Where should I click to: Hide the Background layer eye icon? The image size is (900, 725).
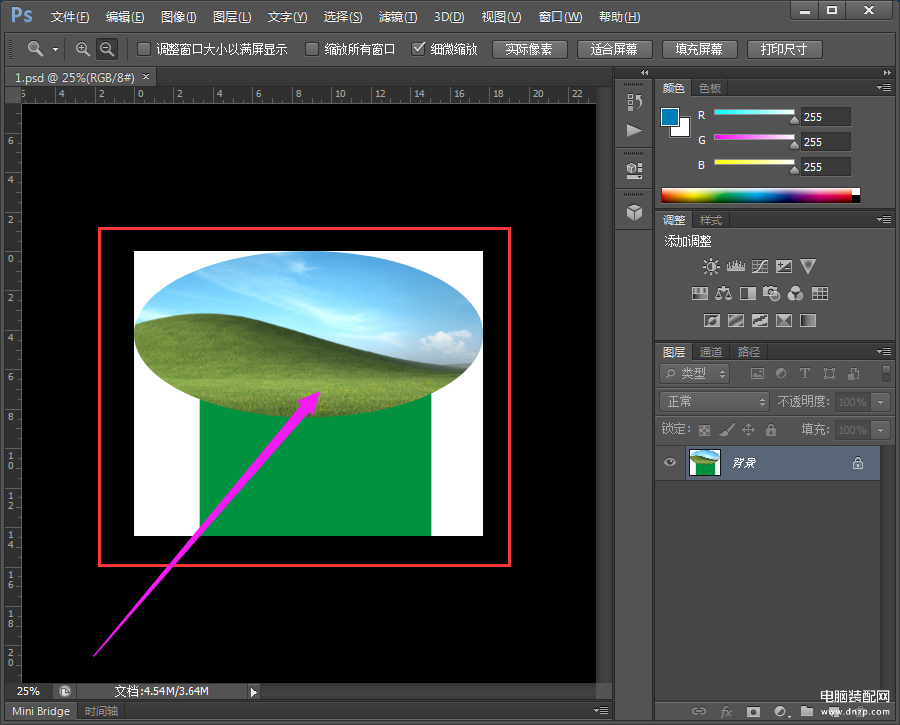click(x=670, y=462)
